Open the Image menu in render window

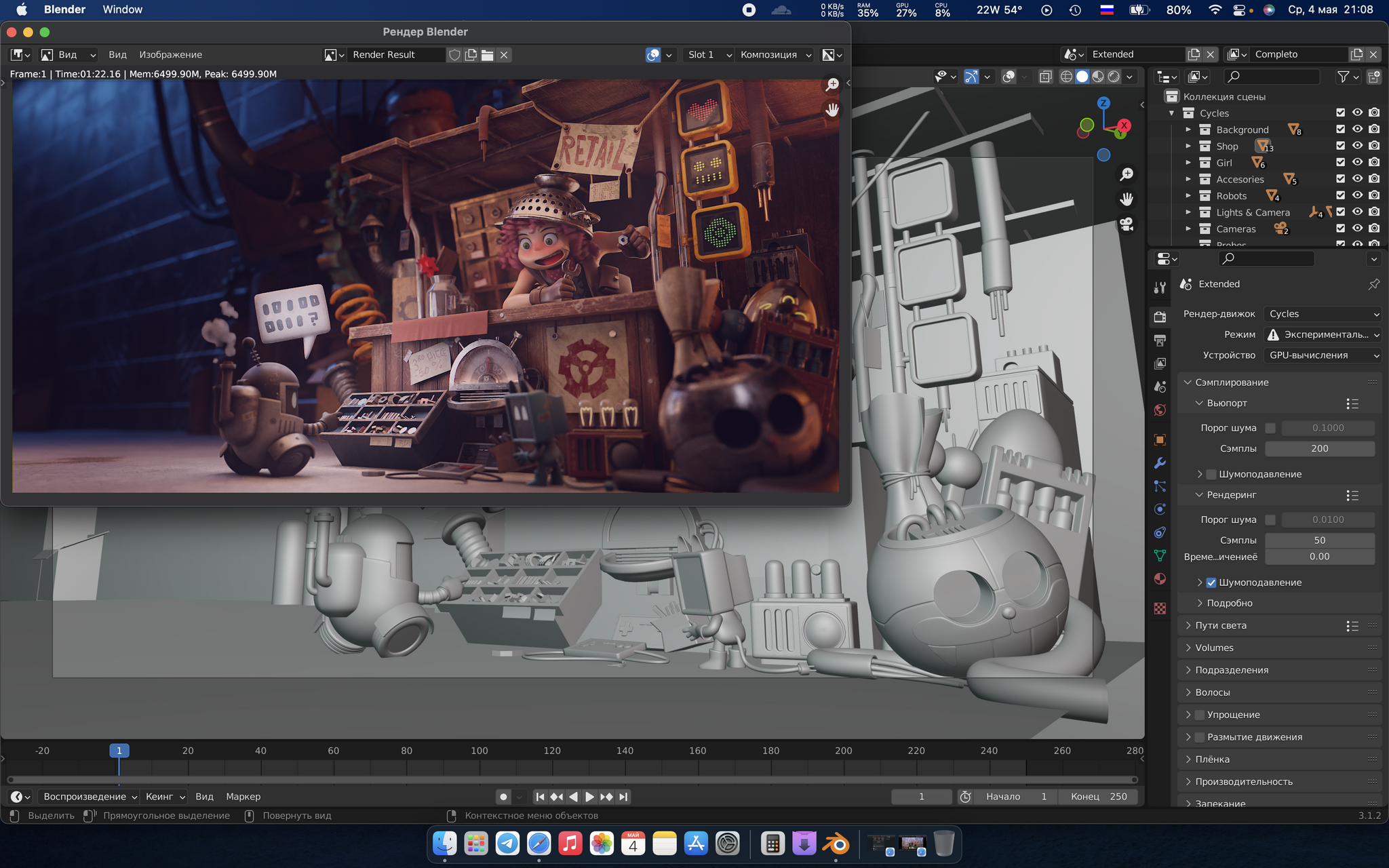[170, 55]
